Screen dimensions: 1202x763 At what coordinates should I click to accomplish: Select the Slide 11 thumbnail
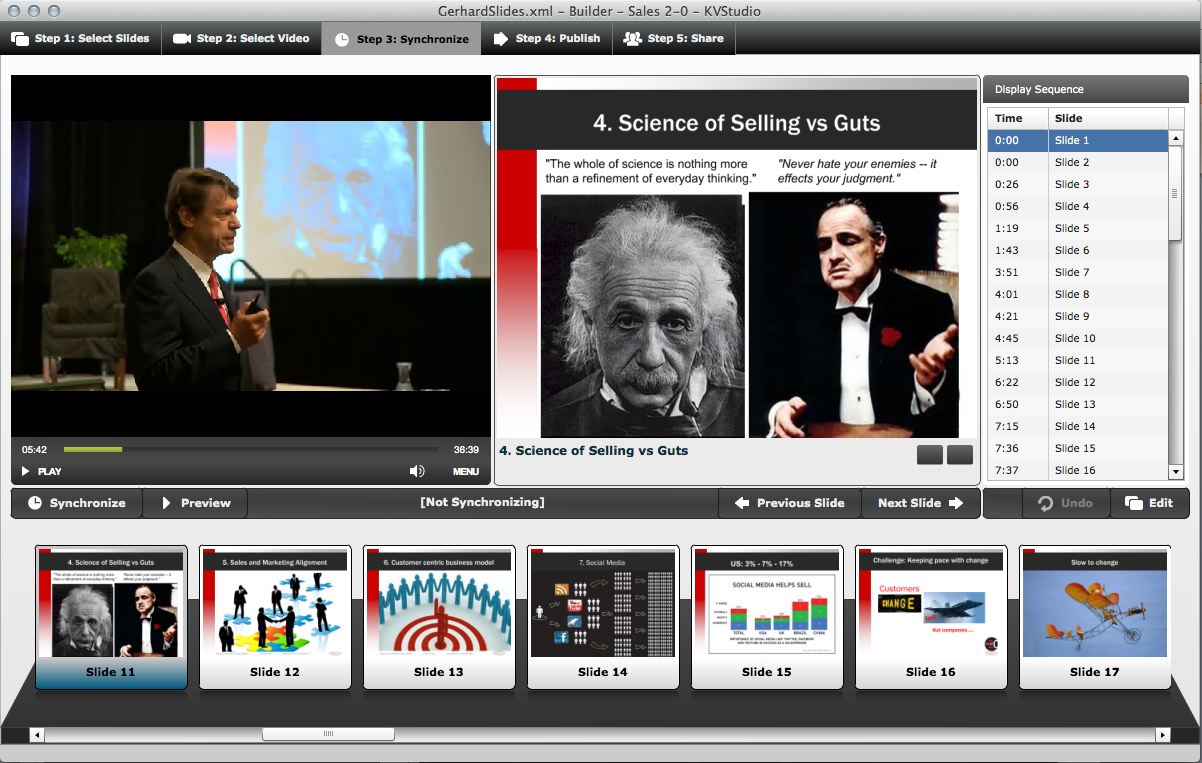pos(111,617)
